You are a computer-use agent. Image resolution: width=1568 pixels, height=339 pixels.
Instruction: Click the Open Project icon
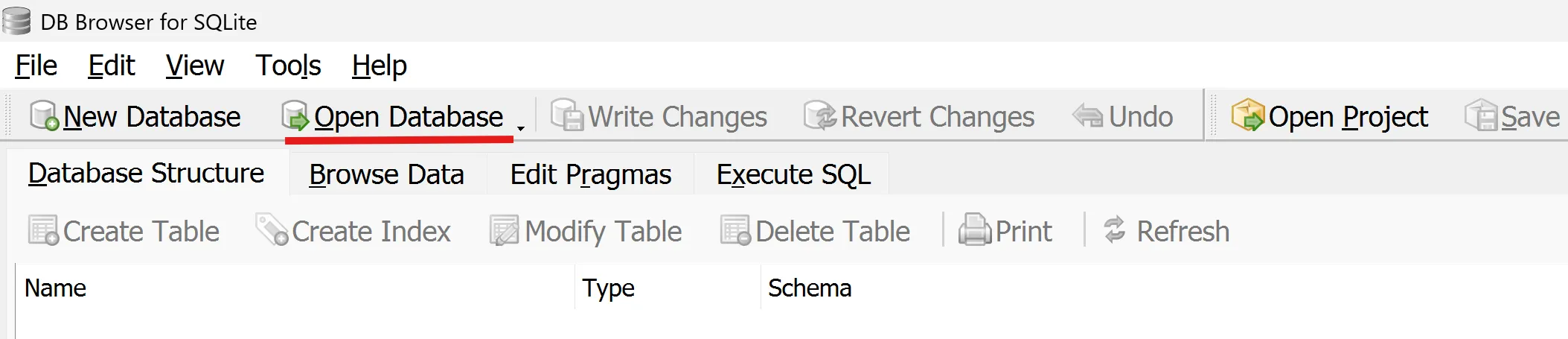tap(1247, 116)
